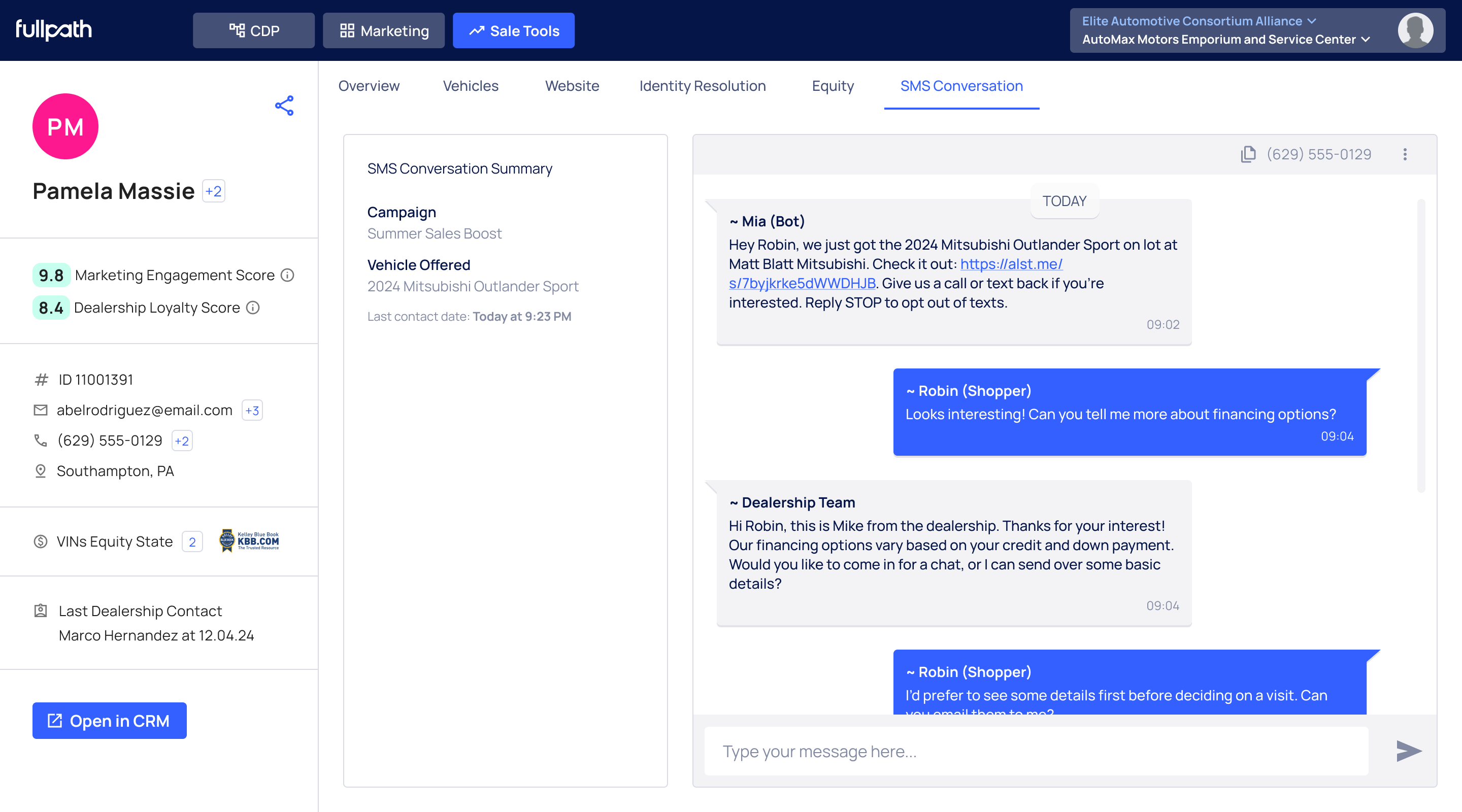Click the send message arrow icon

point(1408,751)
